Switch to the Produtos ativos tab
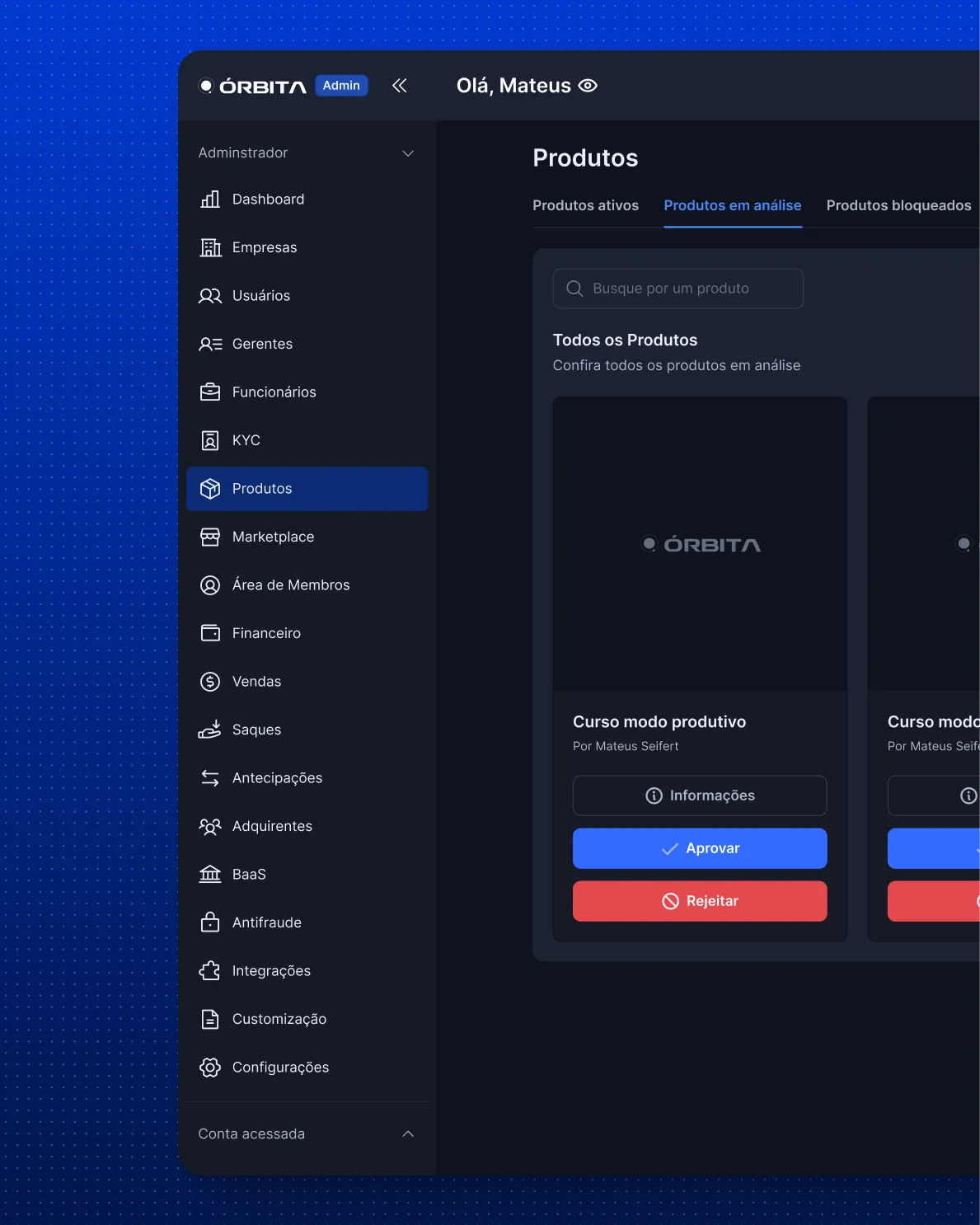Image resolution: width=980 pixels, height=1225 pixels. point(585,205)
